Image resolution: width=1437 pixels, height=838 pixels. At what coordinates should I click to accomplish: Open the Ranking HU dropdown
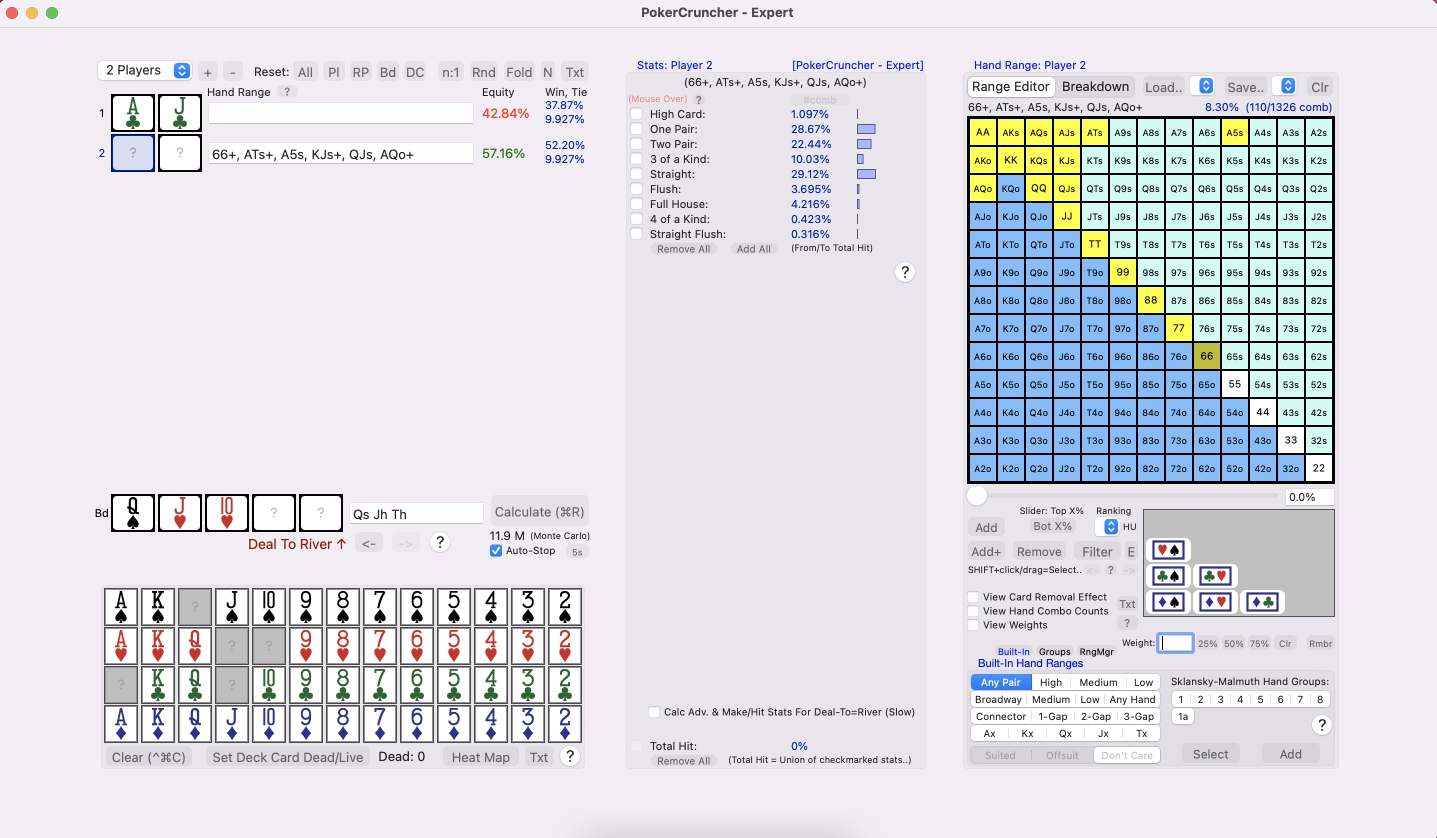click(x=1108, y=526)
